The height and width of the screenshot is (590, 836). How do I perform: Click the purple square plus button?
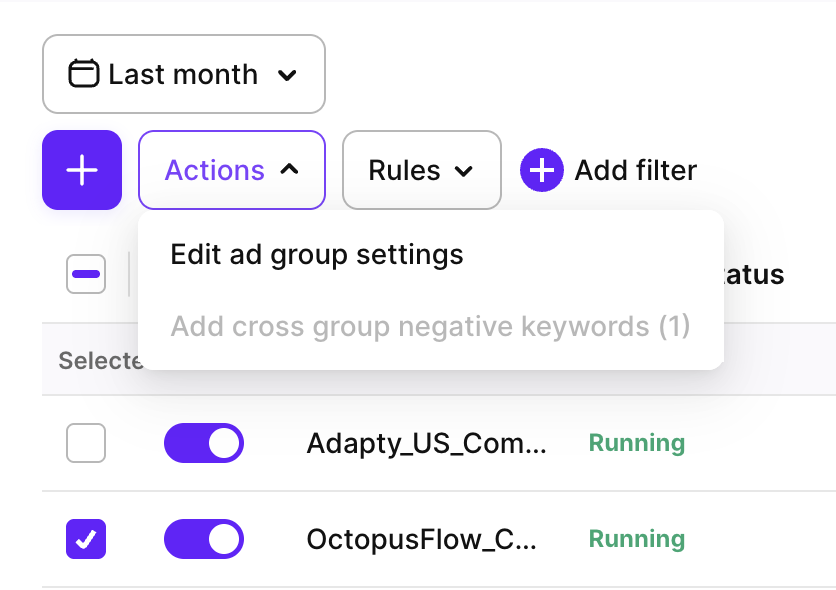click(x=82, y=170)
